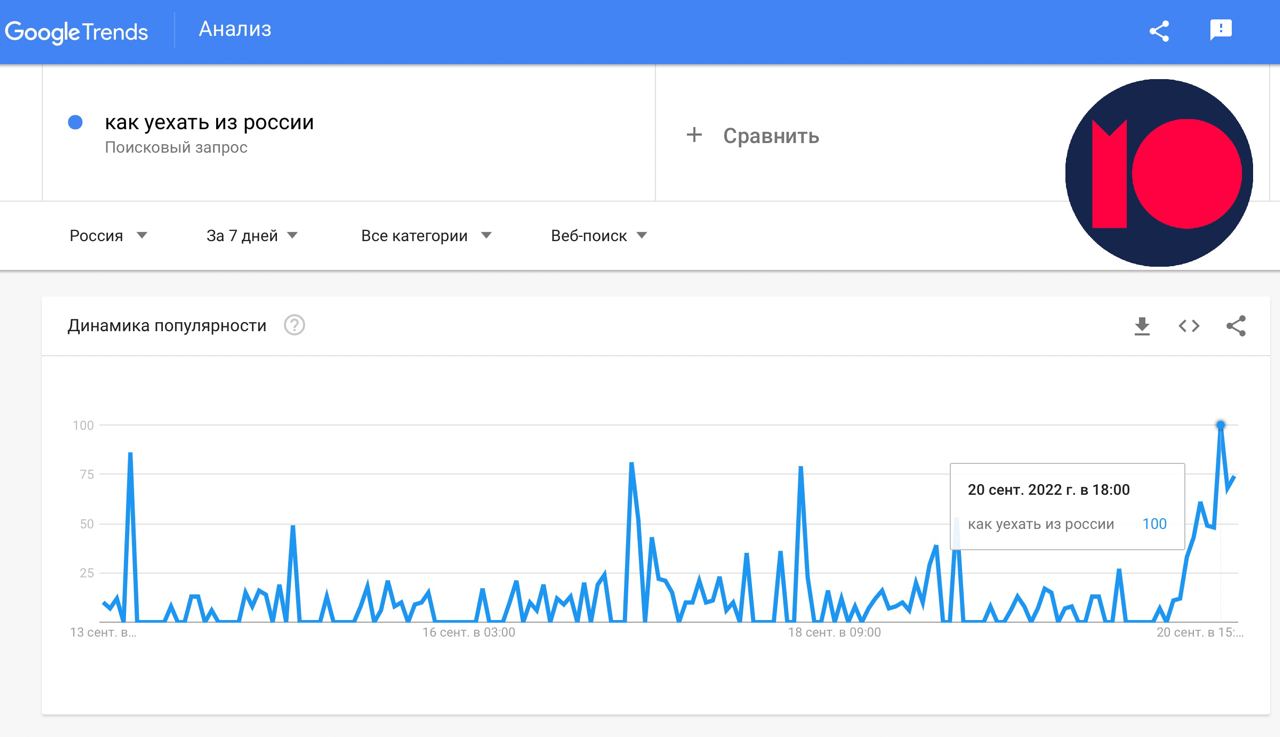Screen dimensions: 1280x737
Task: Open the Россия region dropdown
Action: click(108, 236)
